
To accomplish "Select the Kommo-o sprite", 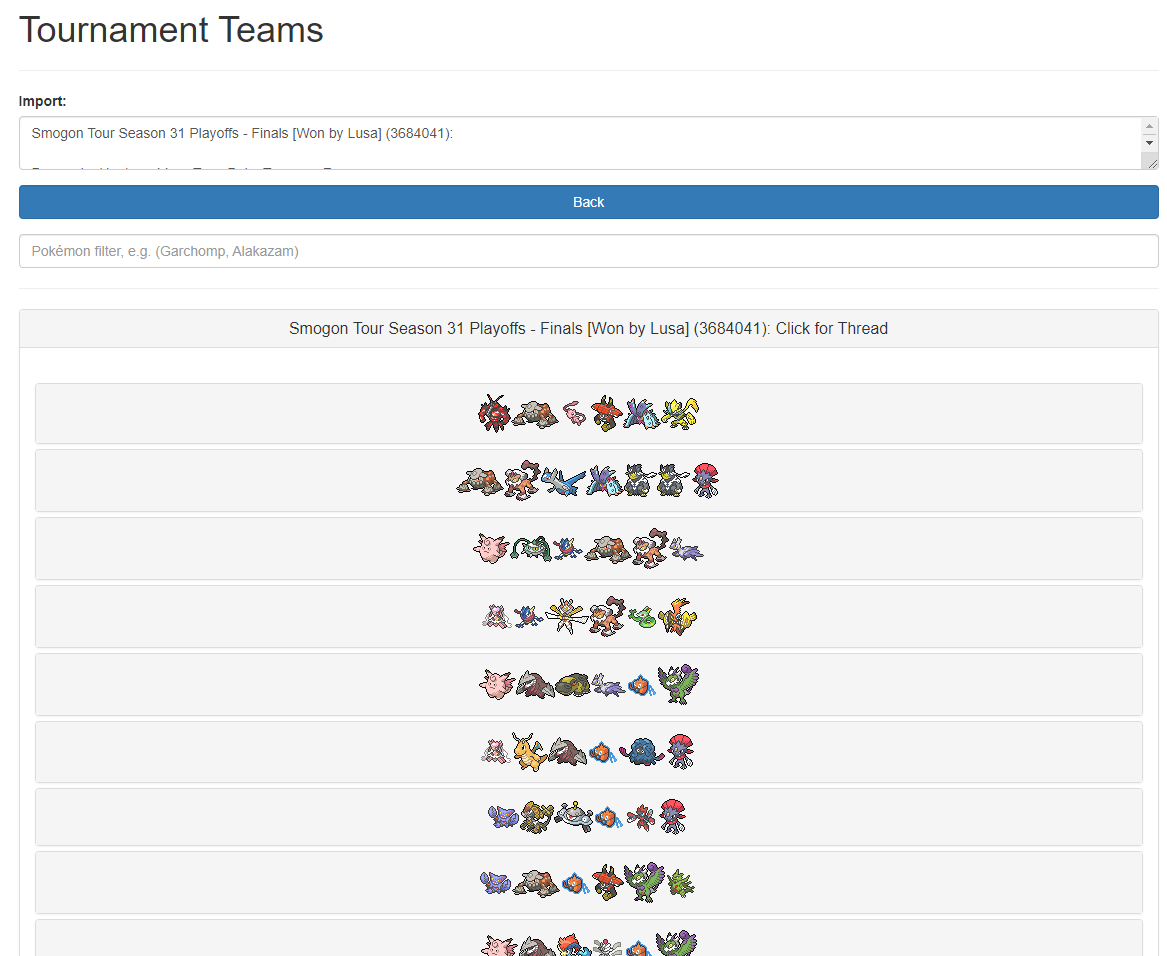I will coord(536,818).
